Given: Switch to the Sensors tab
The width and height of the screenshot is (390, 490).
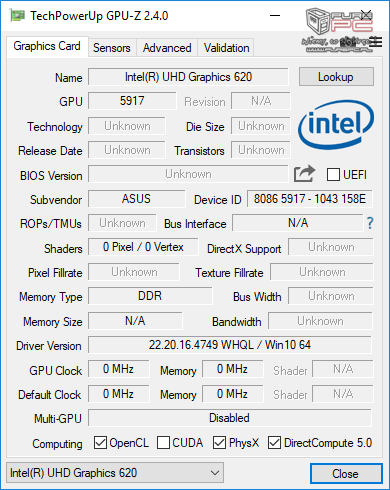Looking at the screenshot, I should click(x=112, y=48).
